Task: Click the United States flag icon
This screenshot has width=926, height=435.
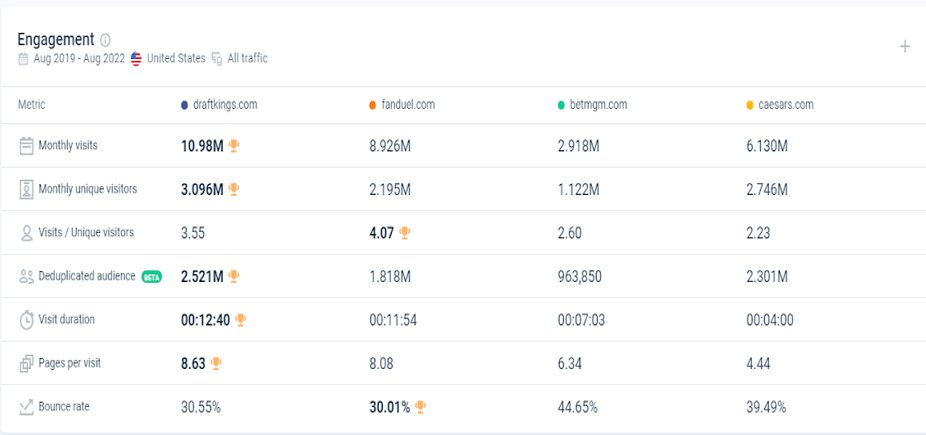Action: [x=136, y=58]
